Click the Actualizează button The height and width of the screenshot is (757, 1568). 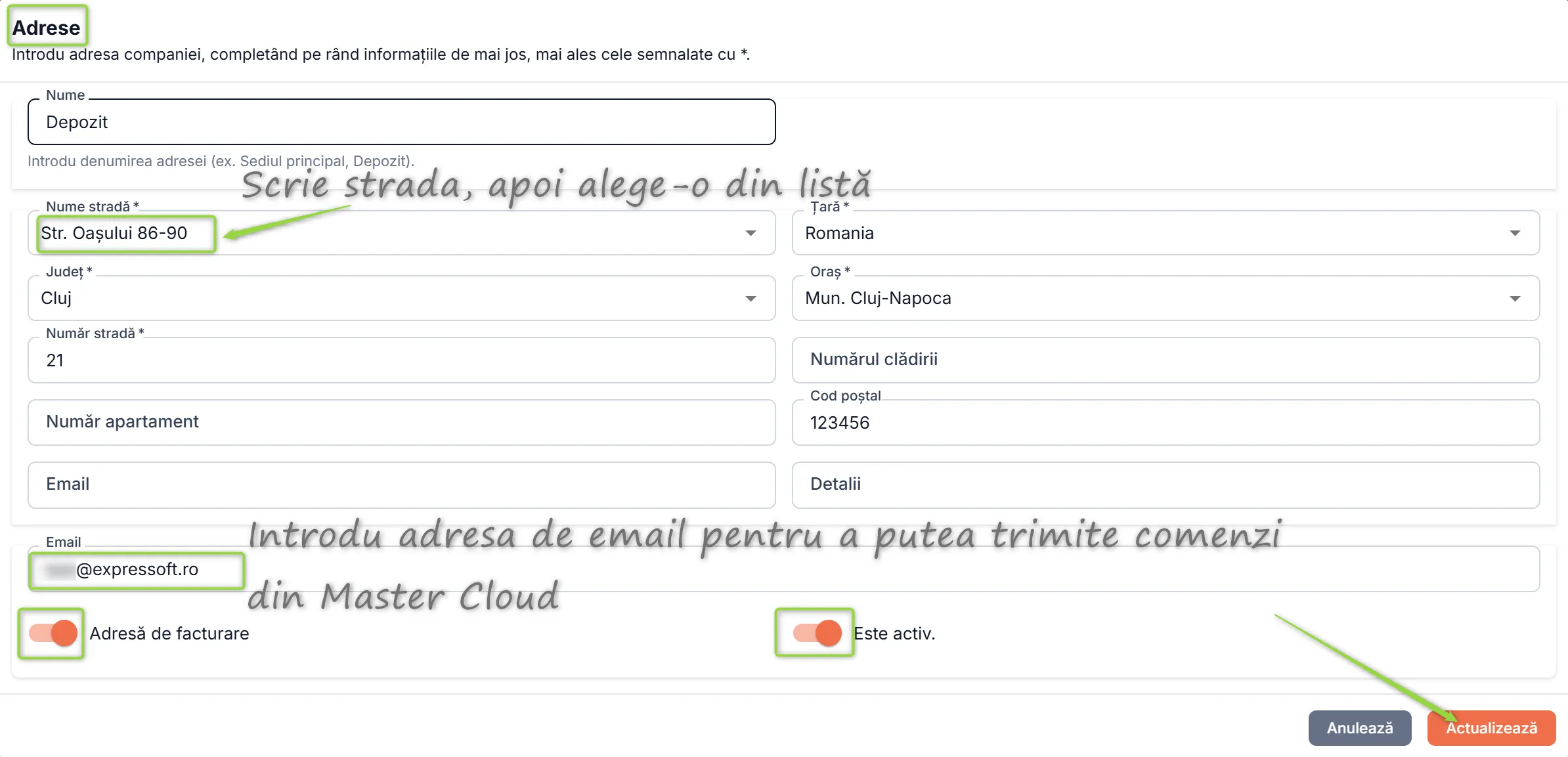1491,728
